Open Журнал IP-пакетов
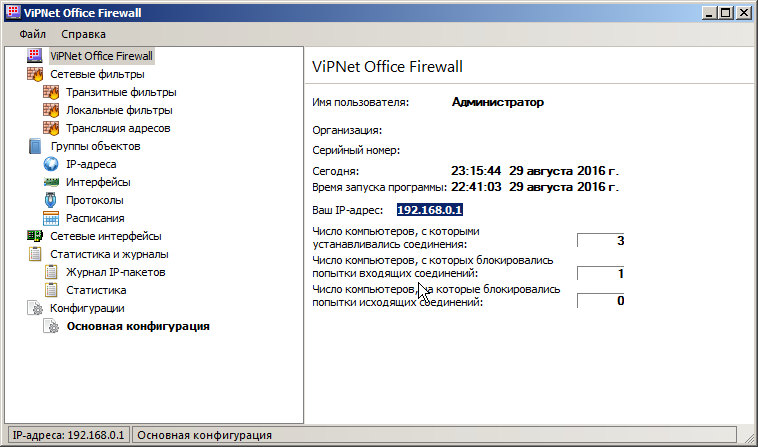 pos(116,272)
